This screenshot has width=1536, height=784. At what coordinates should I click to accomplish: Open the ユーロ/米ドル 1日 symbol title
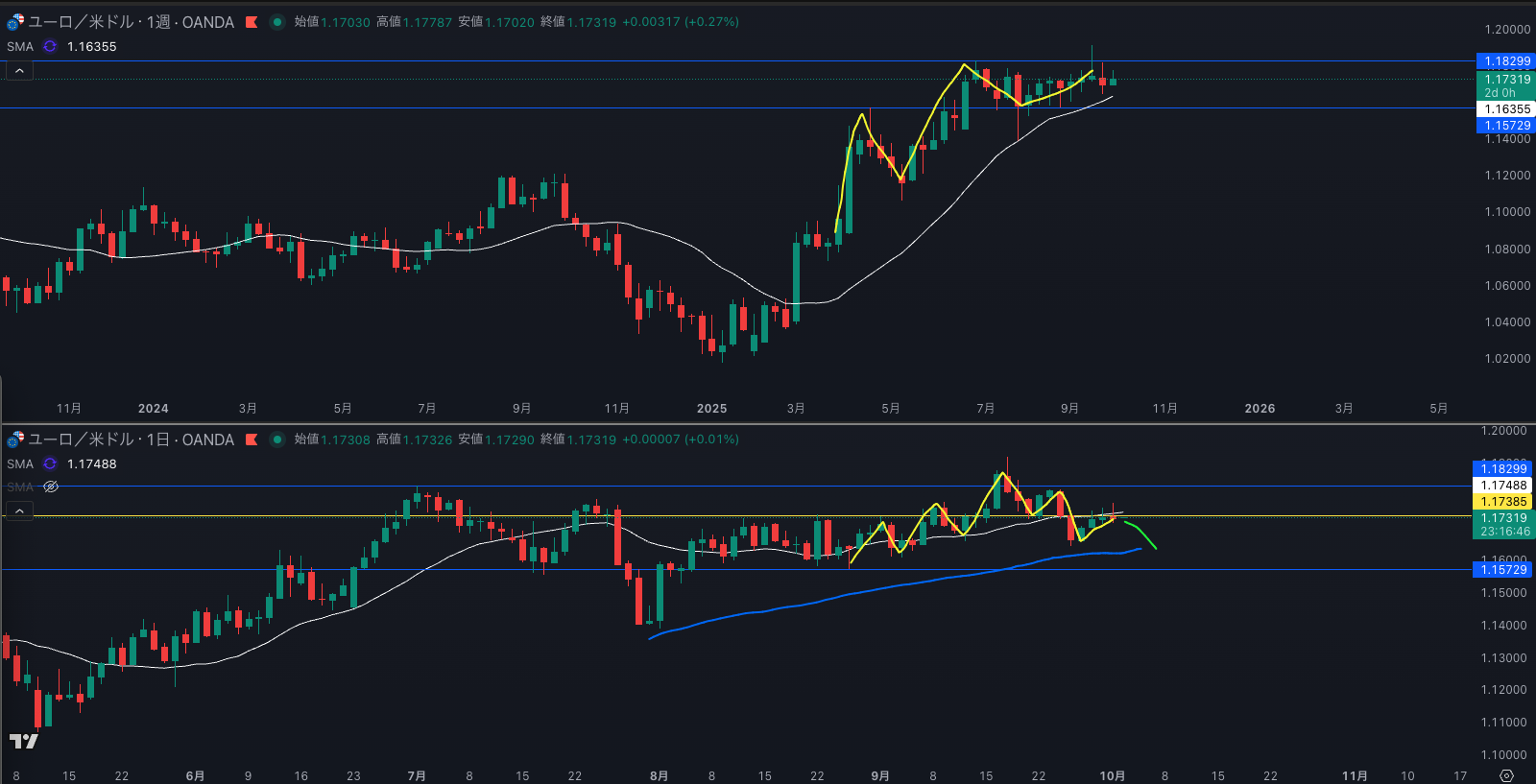point(131,440)
